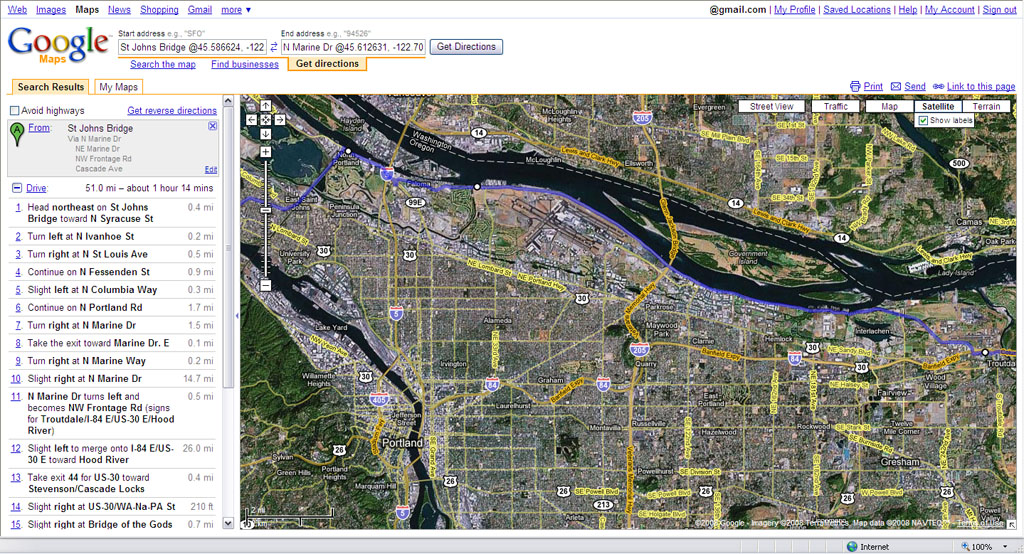Switch to the My Maps tab

click(118, 87)
